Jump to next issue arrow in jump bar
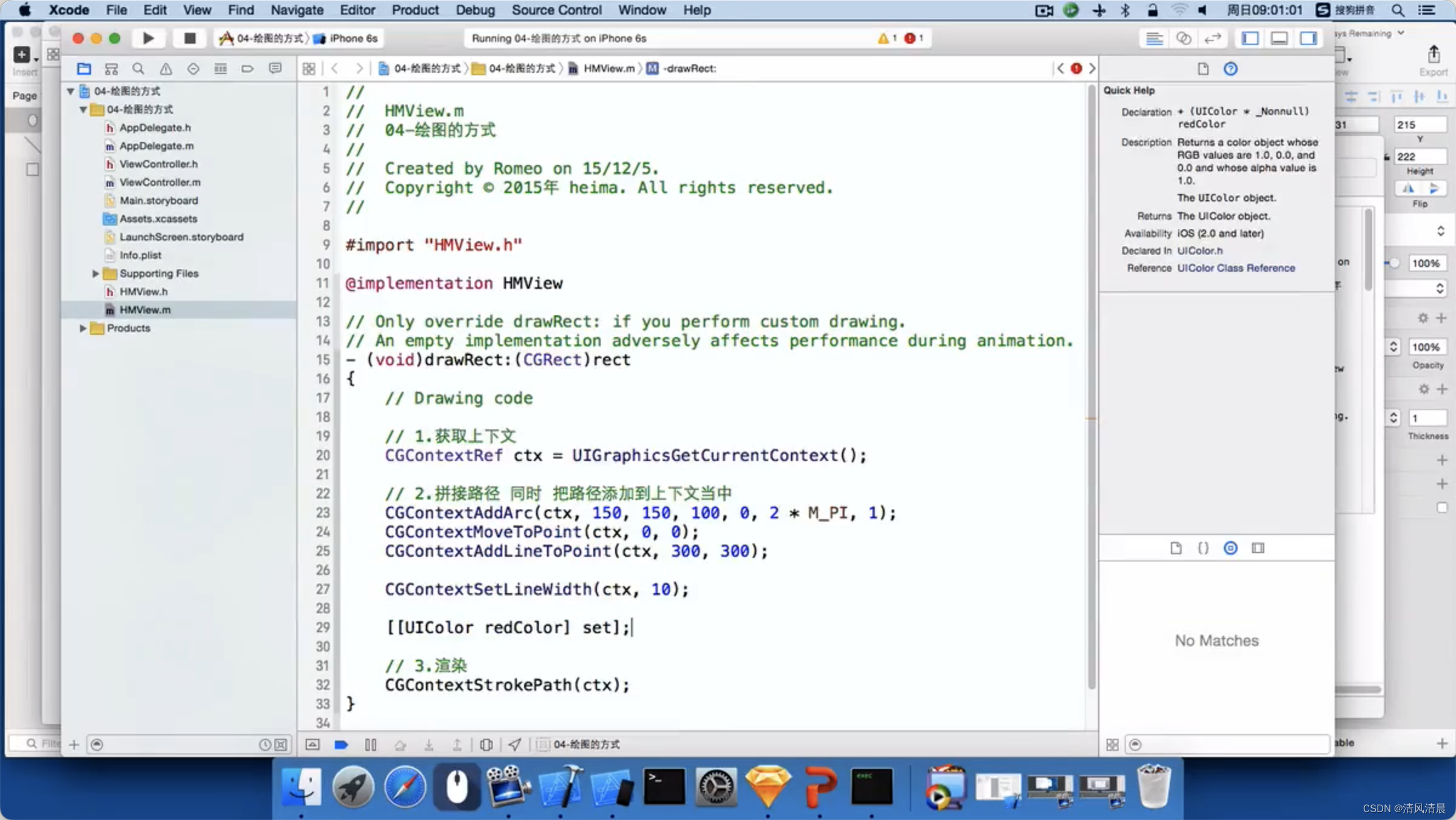 point(1092,69)
